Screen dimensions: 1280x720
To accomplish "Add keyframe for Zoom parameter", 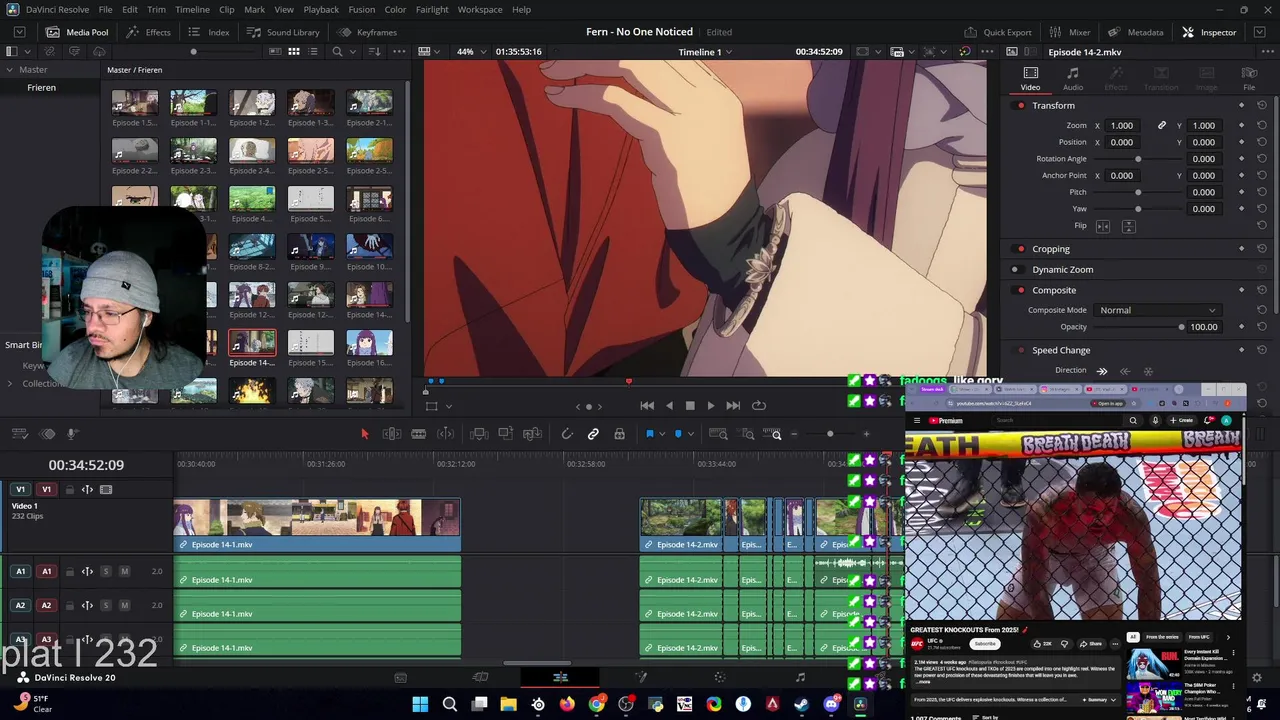I will tap(1242, 125).
